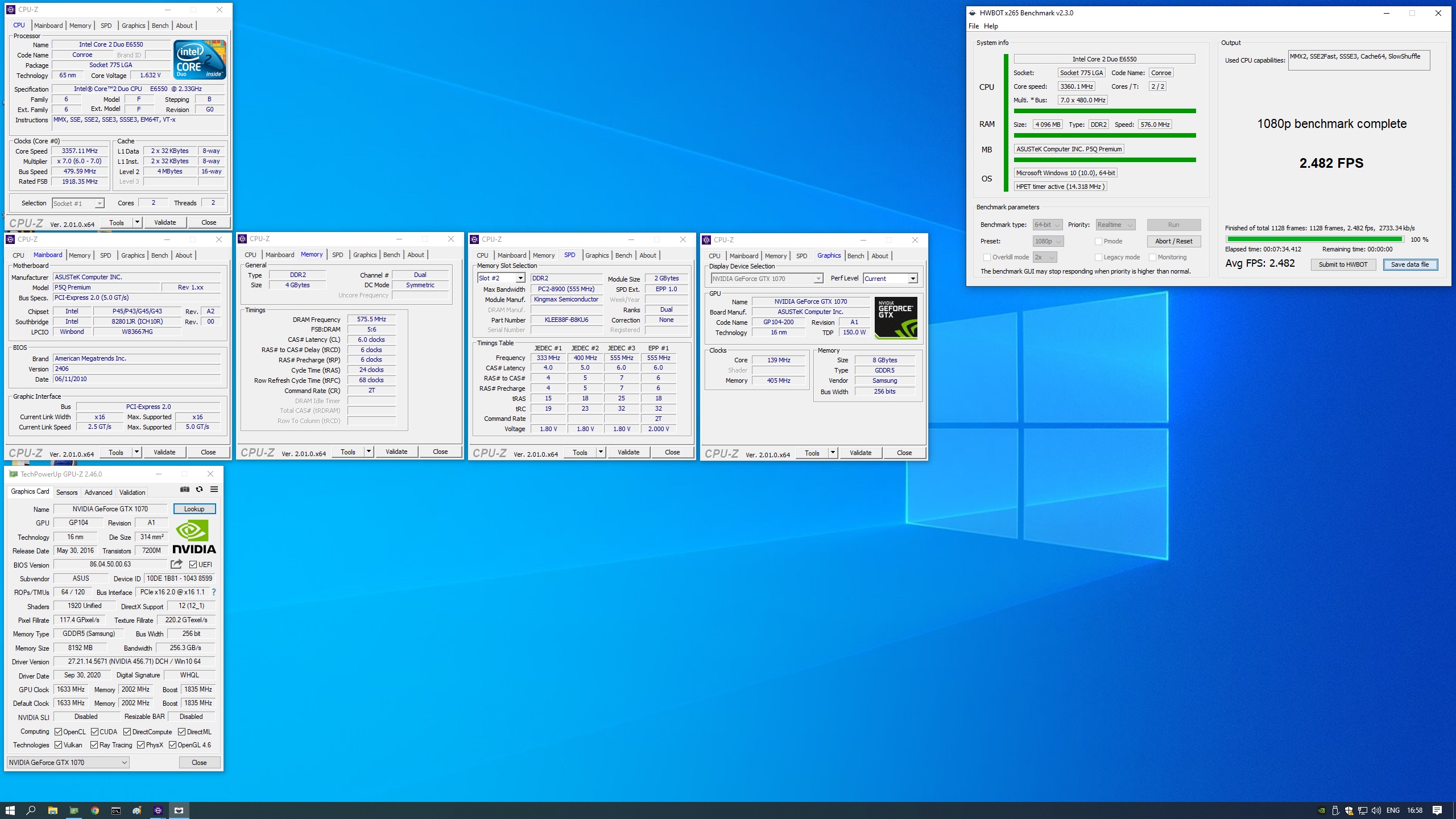
Task: Open Paint from taskbar
Action: 137,810
